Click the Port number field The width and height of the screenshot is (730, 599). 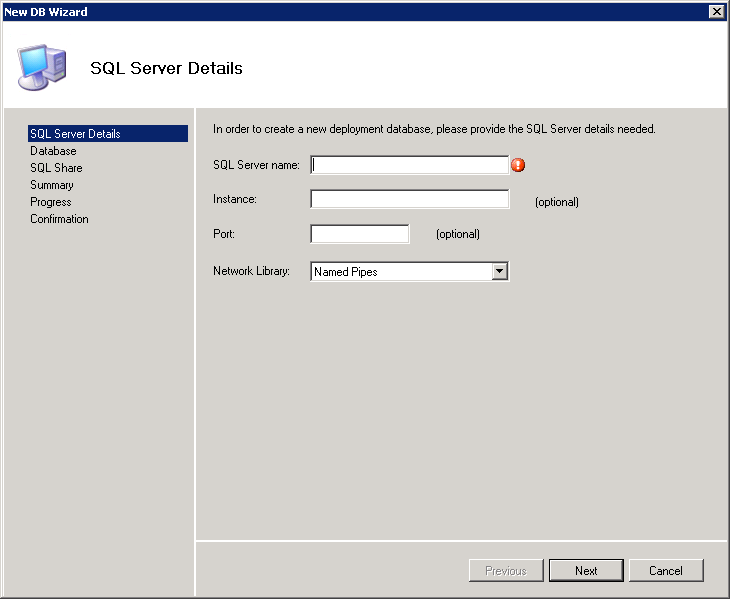tap(360, 234)
